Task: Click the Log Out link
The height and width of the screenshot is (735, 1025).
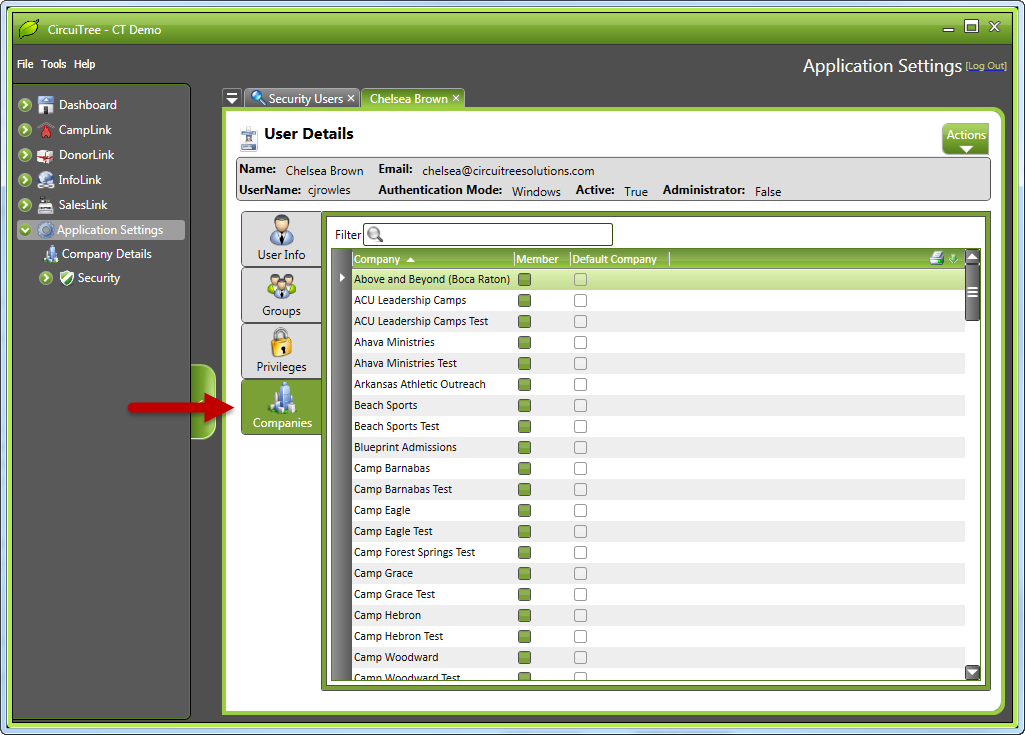Action: (x=985, y=66)
